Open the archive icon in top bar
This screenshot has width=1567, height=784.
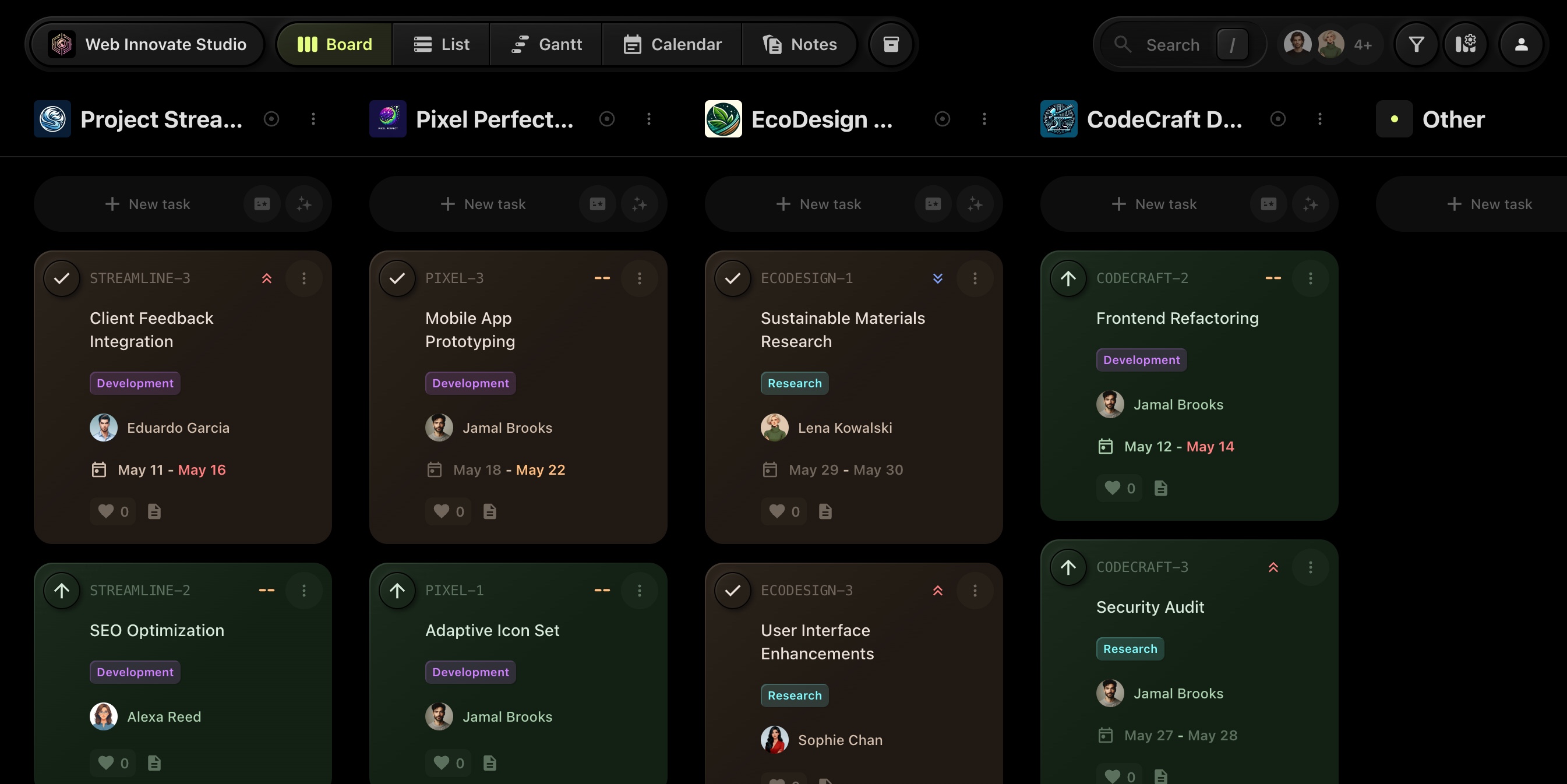(x=891, y=44)
